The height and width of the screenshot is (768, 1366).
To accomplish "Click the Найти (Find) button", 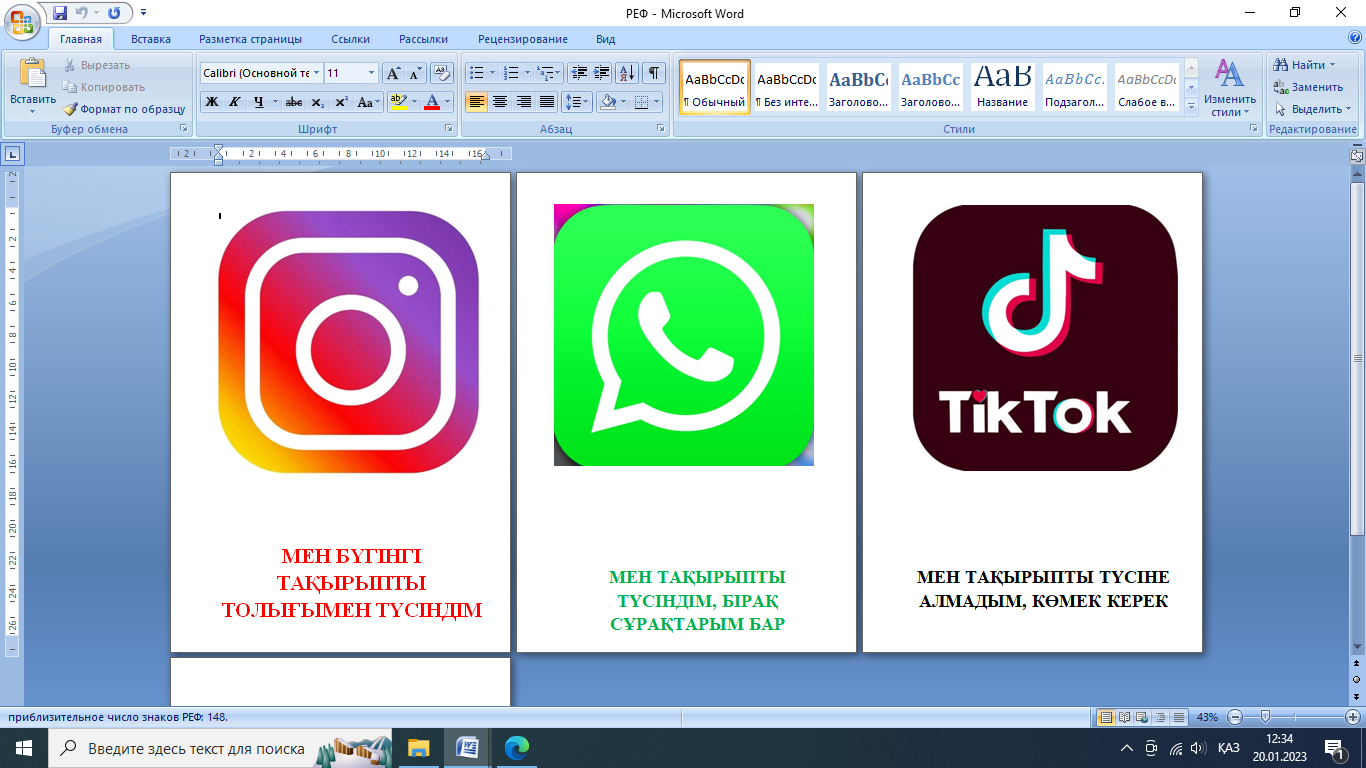I will (x=1307, y=65).
